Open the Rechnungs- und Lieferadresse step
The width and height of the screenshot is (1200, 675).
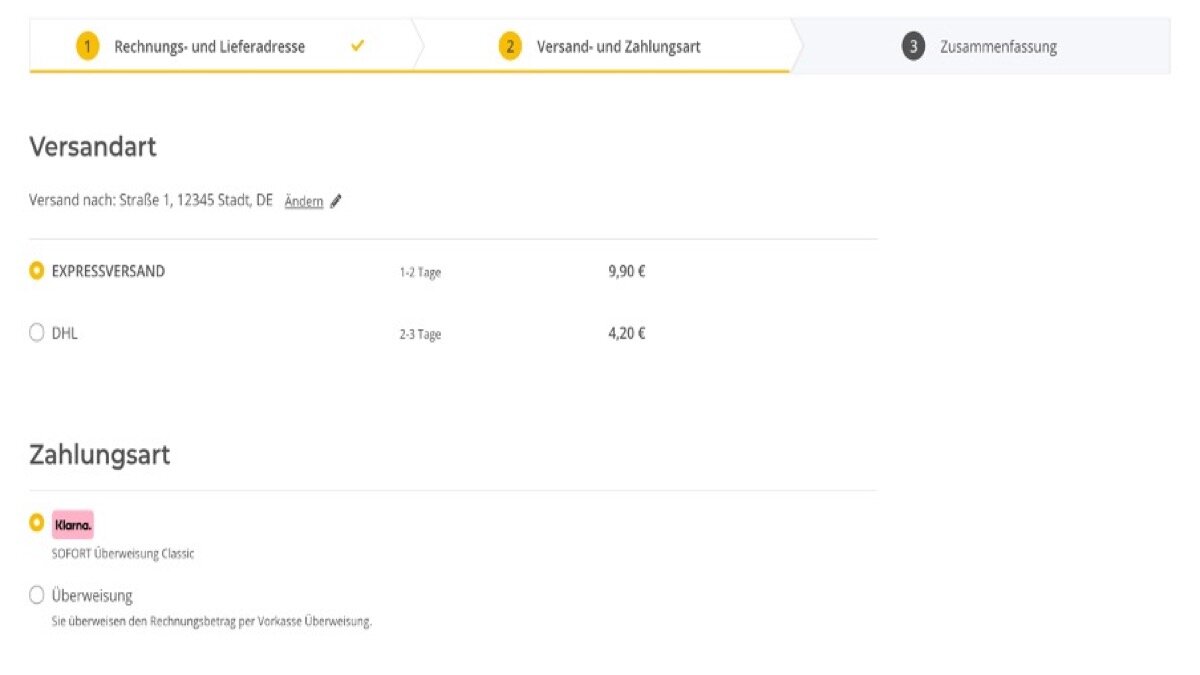pyautogui.click(x=222, y=46)
